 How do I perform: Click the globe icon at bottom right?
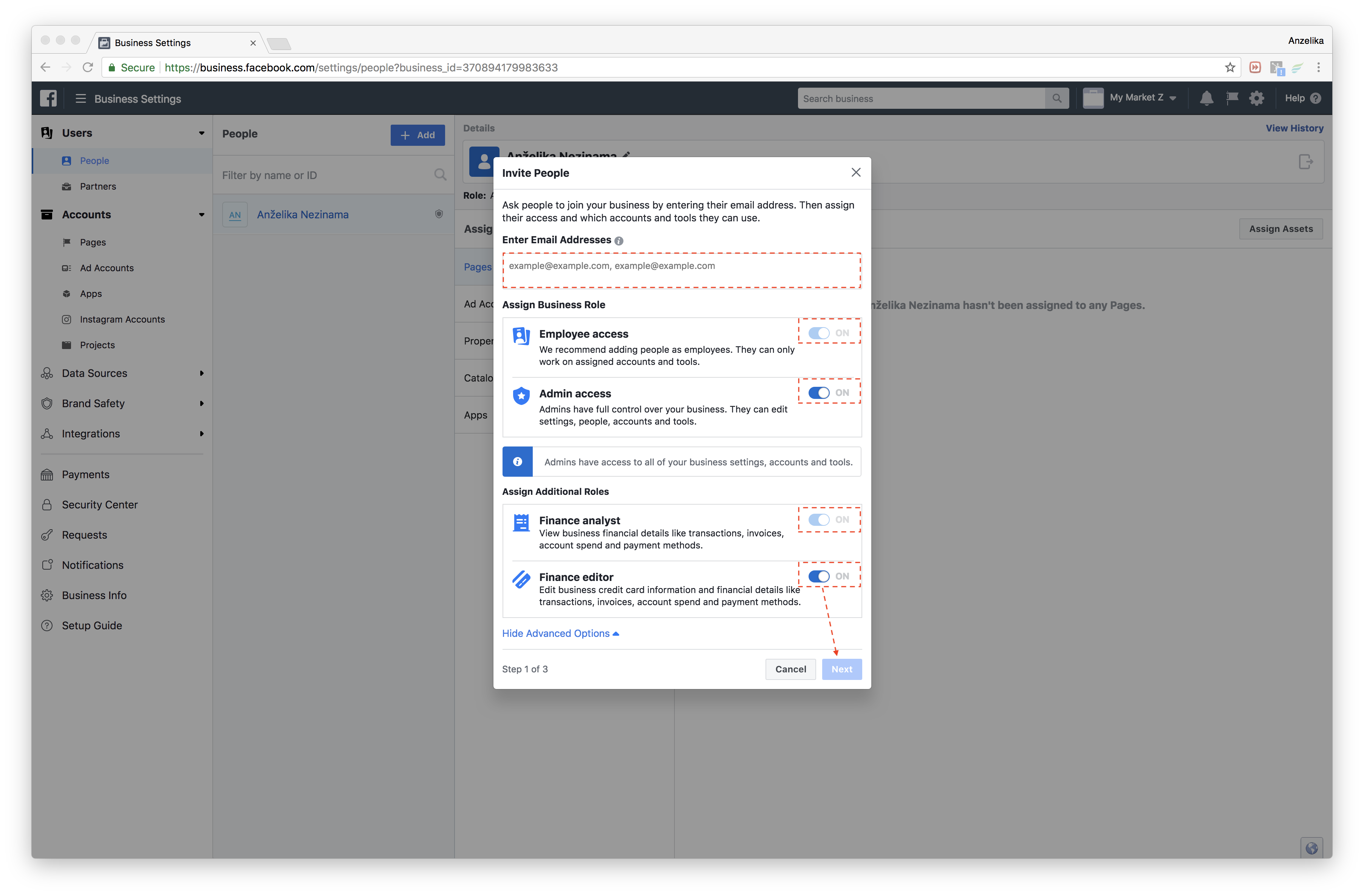[x=1311, y=848]
